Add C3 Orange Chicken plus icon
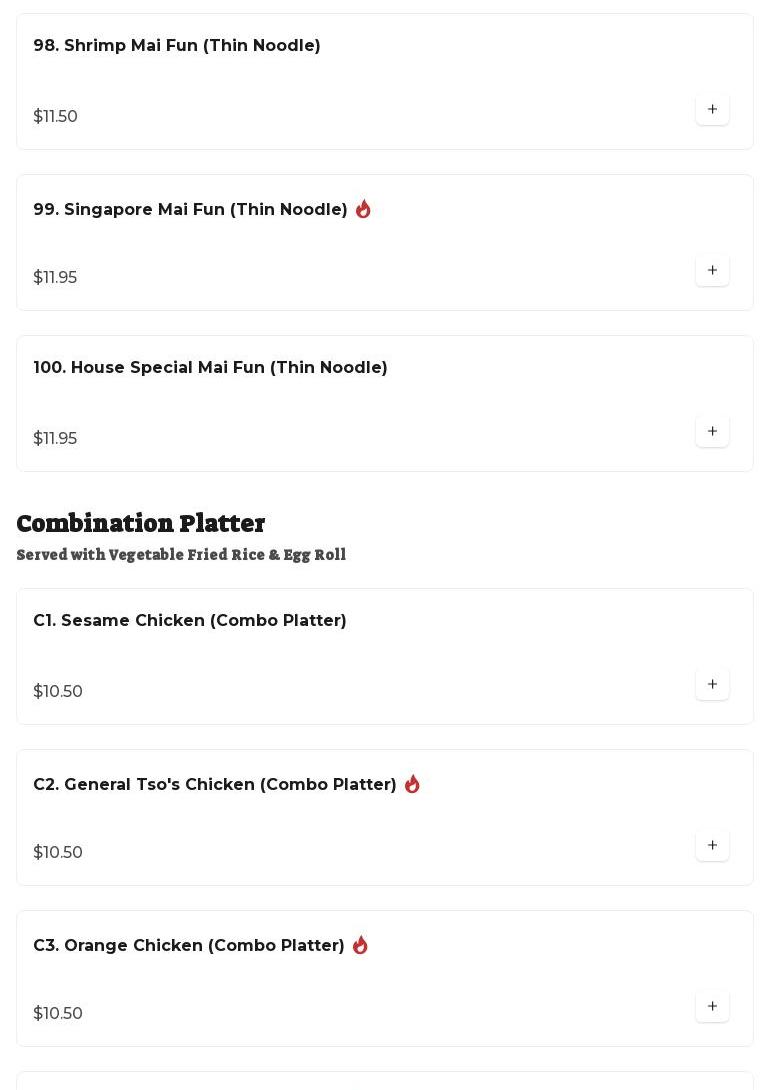Image resolution: width=770 pixels, height=1090 pixels. pyautogui.click(x=712, y=1007)
